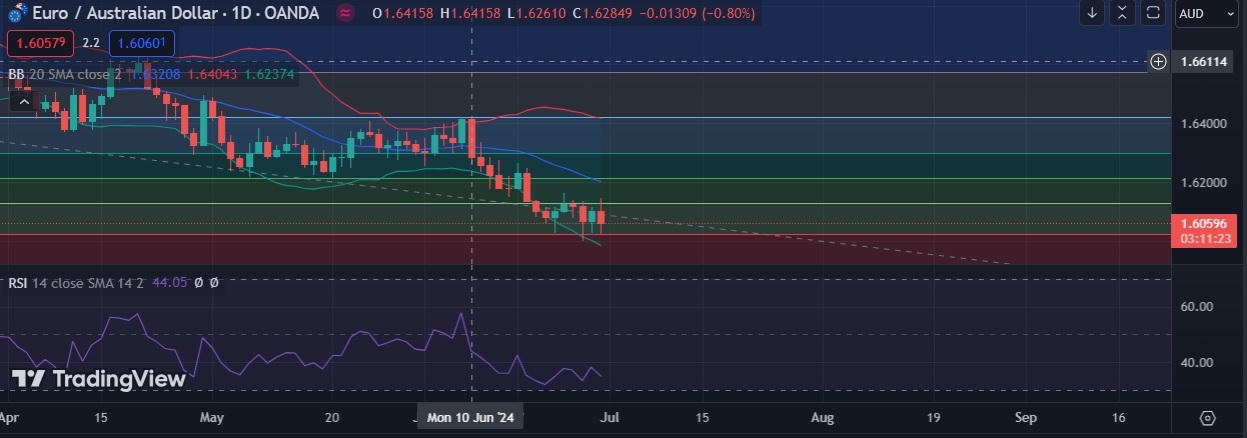The width and height of the screenshot is (1247, 438).
Task: Click the countdown timer 03:11:23
Action: click(1204, 240)
